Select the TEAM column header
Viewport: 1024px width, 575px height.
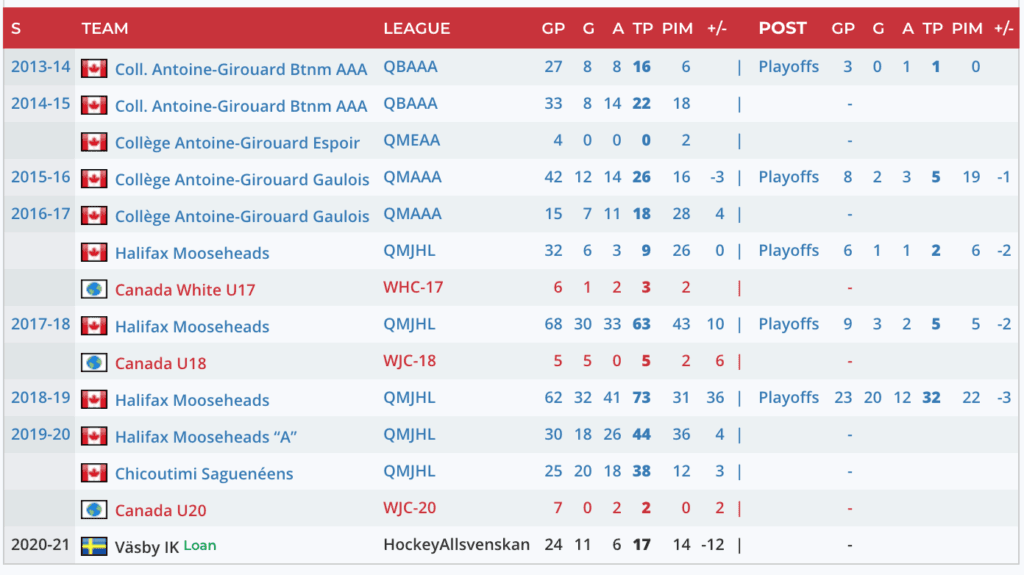105,28
